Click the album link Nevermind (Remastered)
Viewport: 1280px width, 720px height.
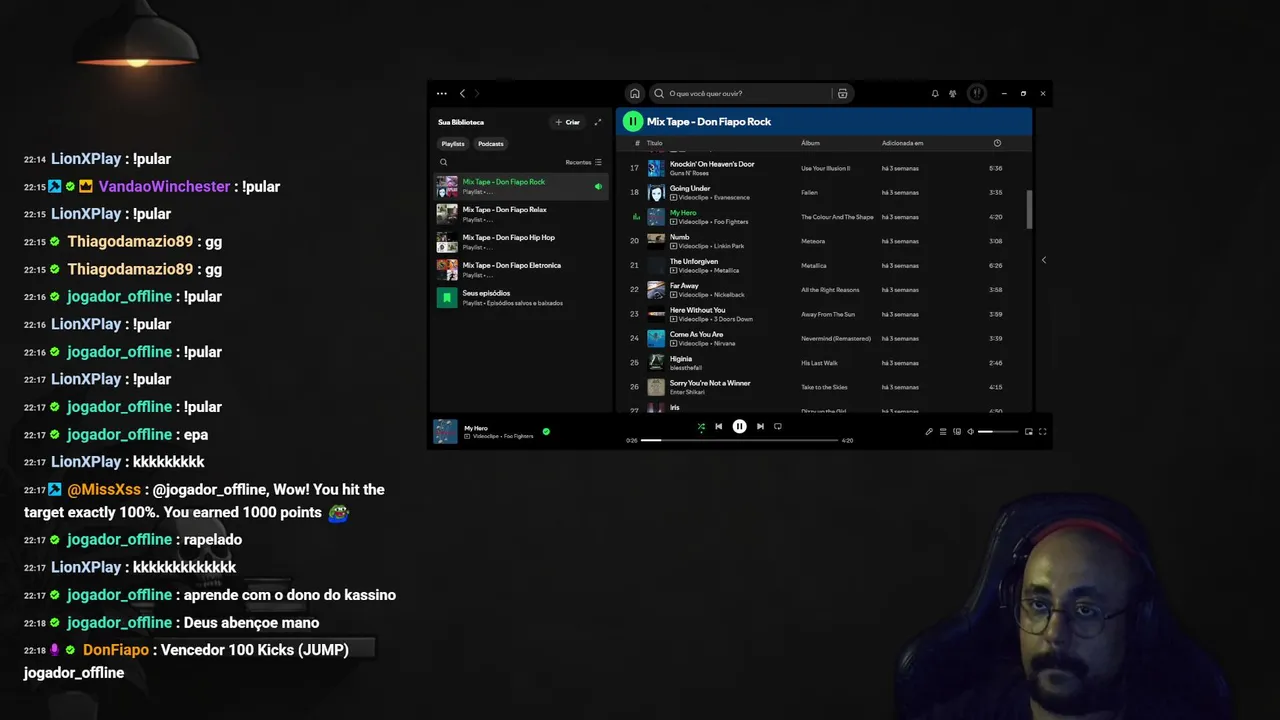click(x=836, y=338)
